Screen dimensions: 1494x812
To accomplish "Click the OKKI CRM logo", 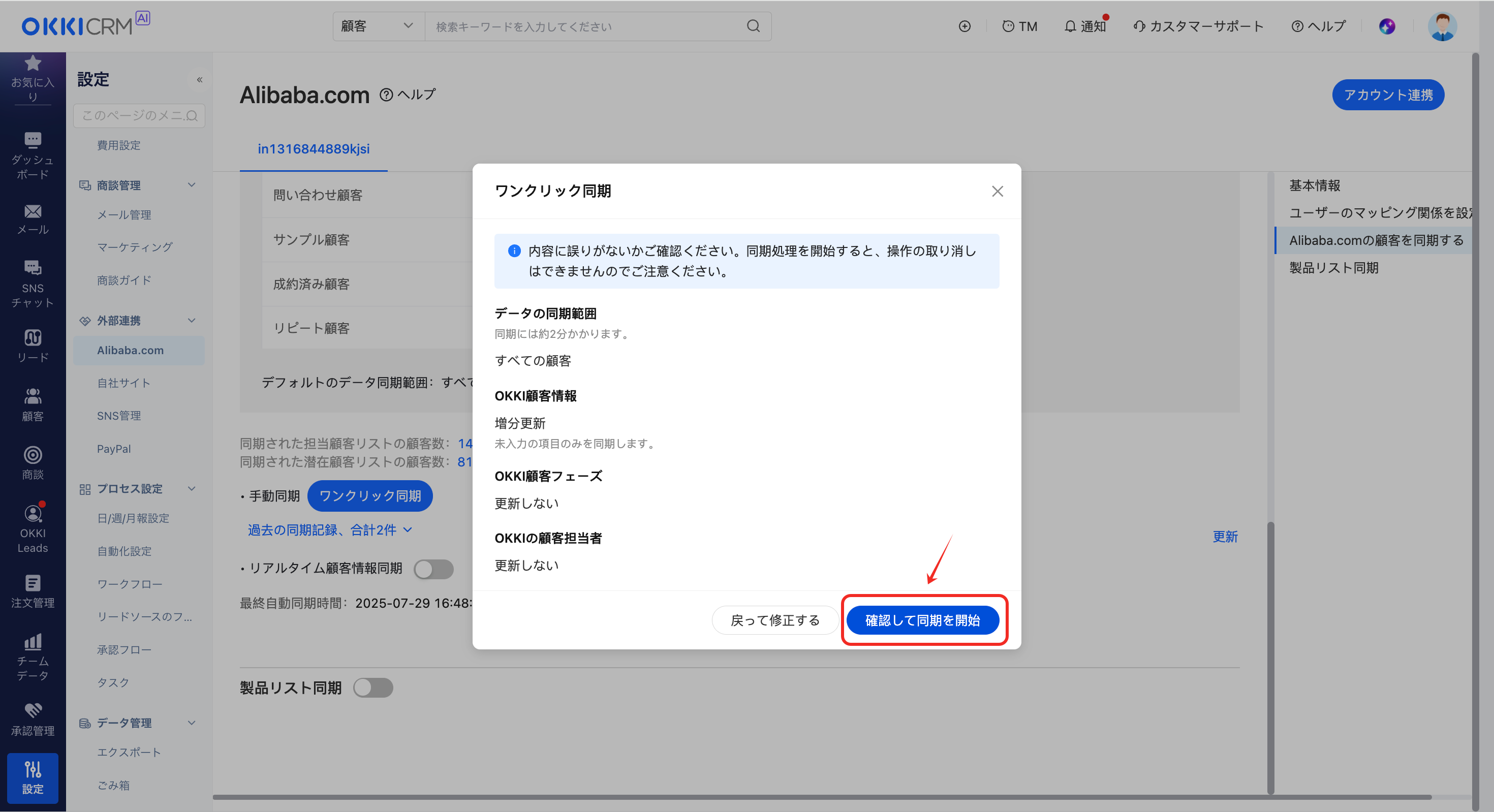I will pyautogui.click(x=85, y=25).
